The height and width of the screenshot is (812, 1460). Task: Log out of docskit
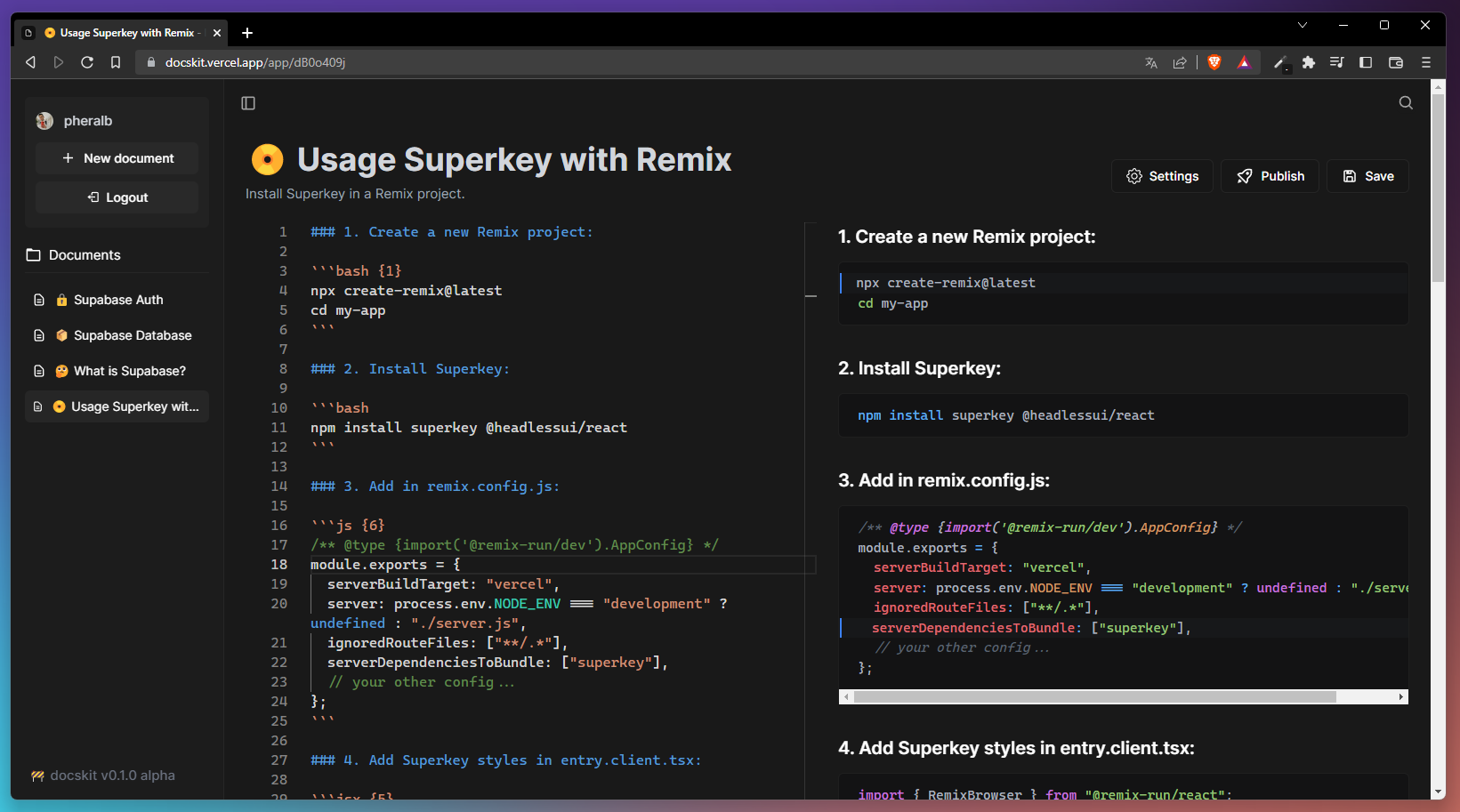(x=117, y=197)
